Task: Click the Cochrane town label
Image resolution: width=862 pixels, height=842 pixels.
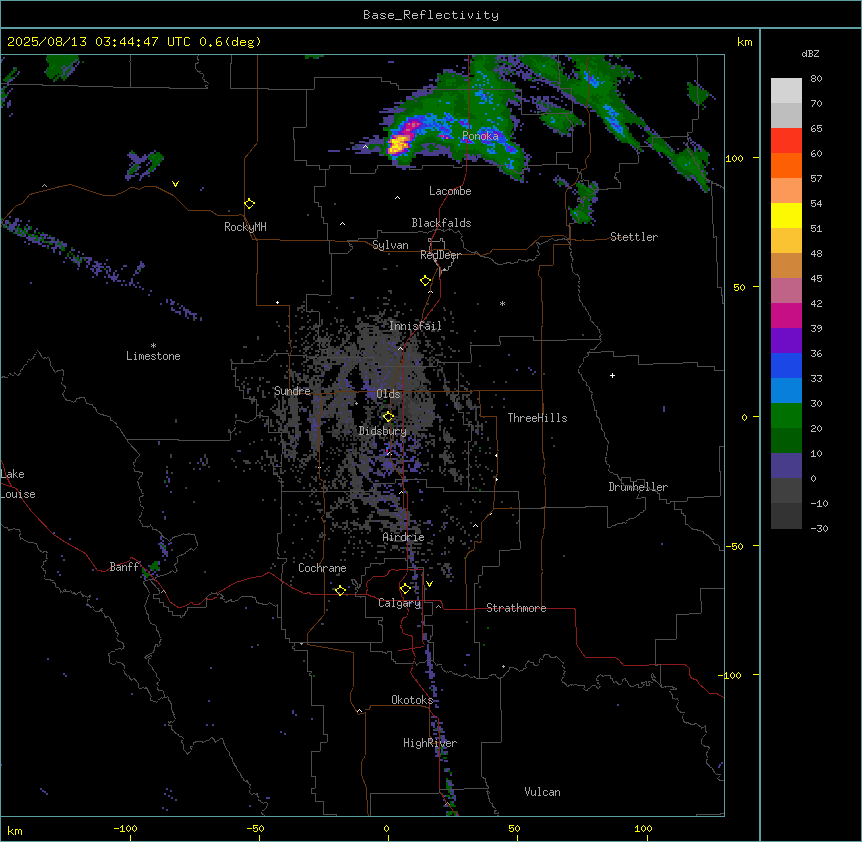Action: point(322,568)
